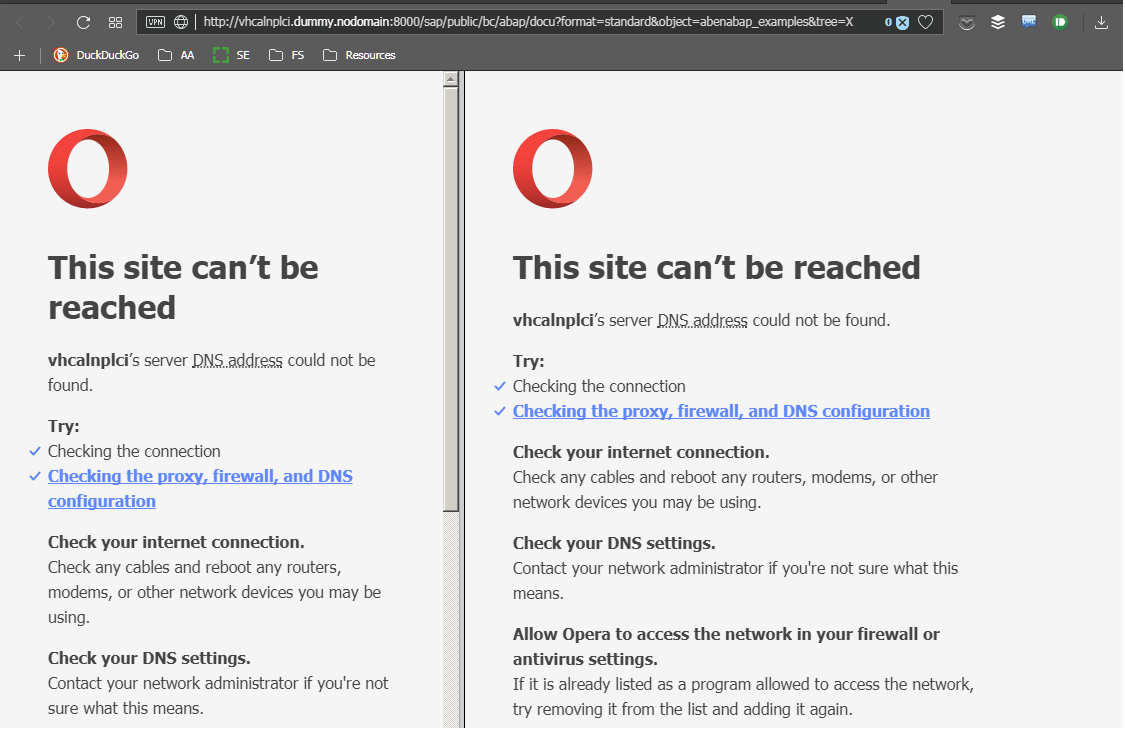Toggle the VPN badge in address bar
Image resolution: width=1125 pixels, height=730 pixels.
point(155,22)
